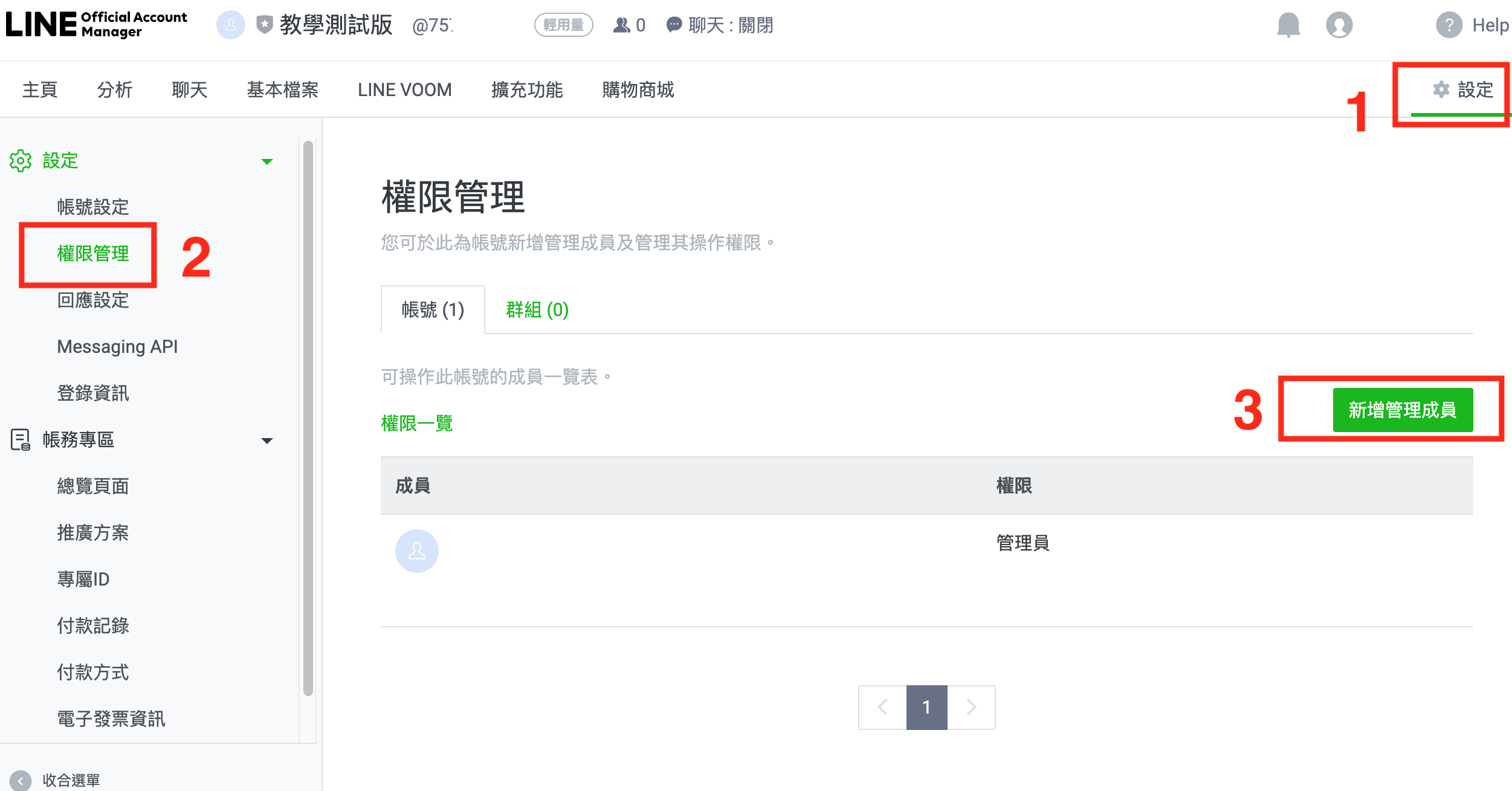Open the notification bell
Image resolution: width=1512 pixels, height=791 pixels.
(x=1288, y=25)
